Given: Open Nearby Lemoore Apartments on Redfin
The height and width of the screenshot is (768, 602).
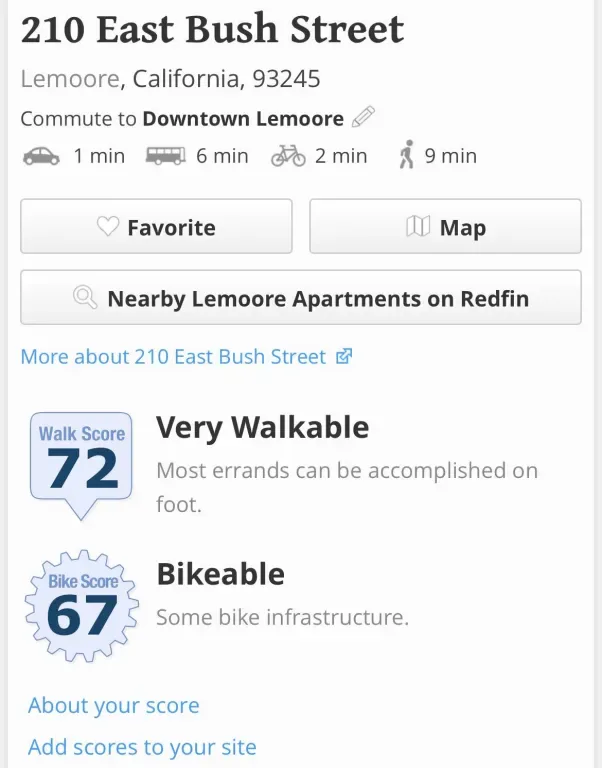Looking at the screenshot, I should (301, 297).
